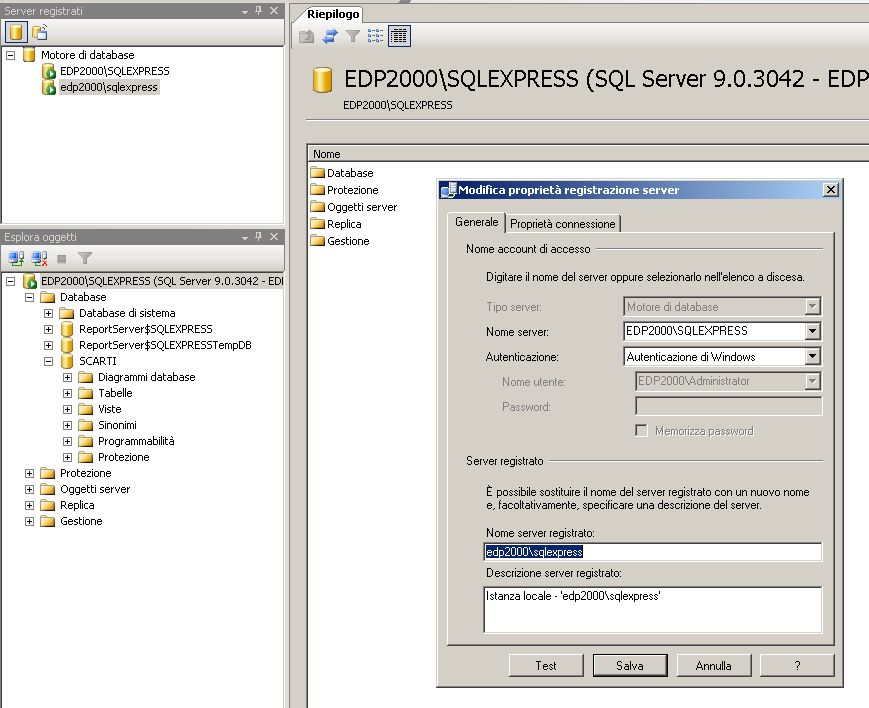Select Diagrammi database folder under SCARTI
Viewport: 869px width, 708px height.
(x=146, y=377)
